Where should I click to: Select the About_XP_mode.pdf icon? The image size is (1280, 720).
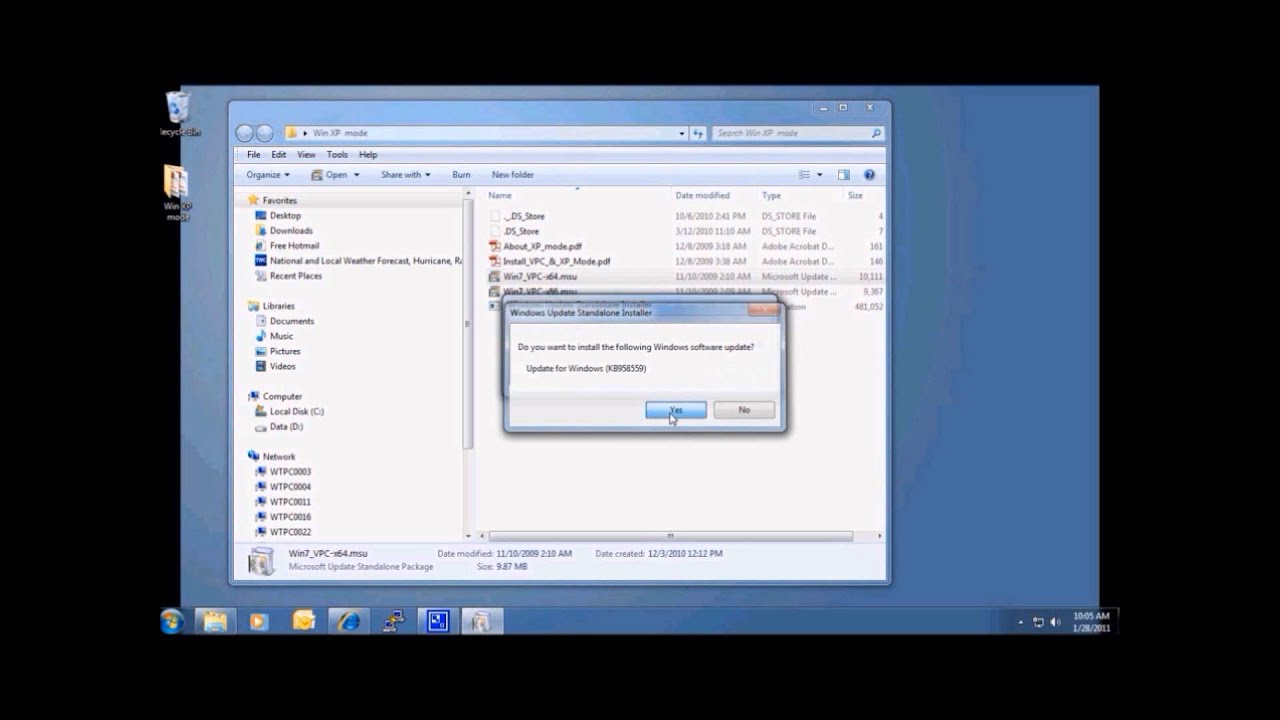tap(495, 246)
